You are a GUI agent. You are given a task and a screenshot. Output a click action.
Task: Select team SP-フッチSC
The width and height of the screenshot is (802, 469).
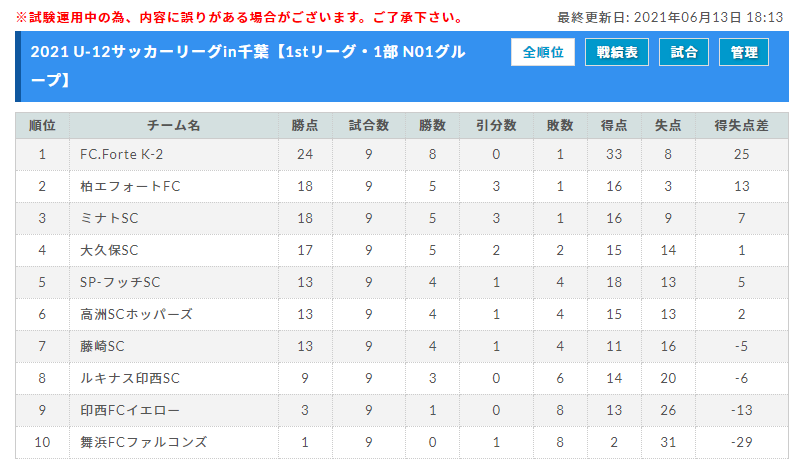(120, 282)
